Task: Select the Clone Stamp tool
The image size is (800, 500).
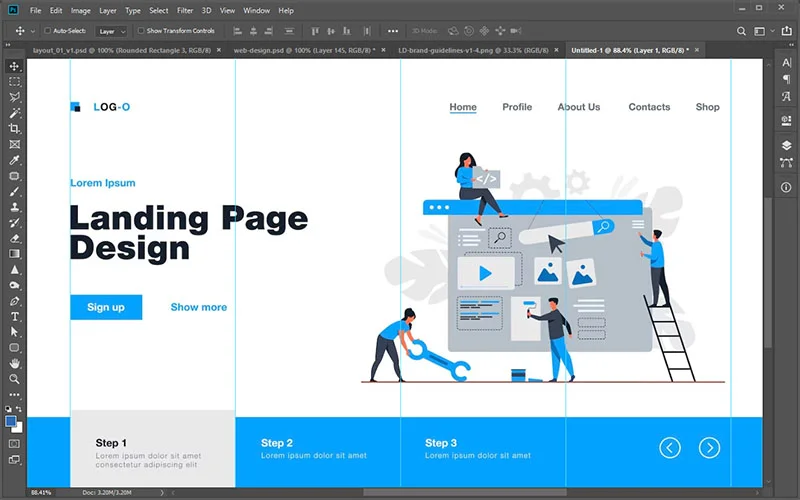Action: tap(14, 207)
